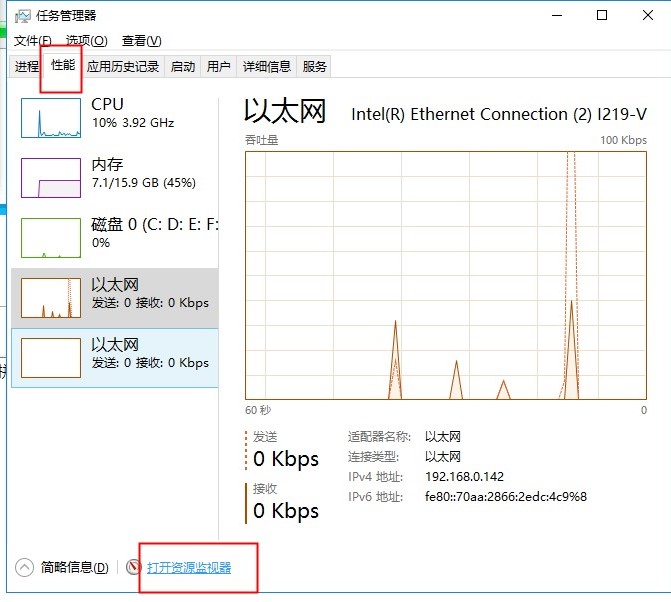This screenshot has height=602, width=671.
Task: Open the 文件(F) menu
Action: 32,41
